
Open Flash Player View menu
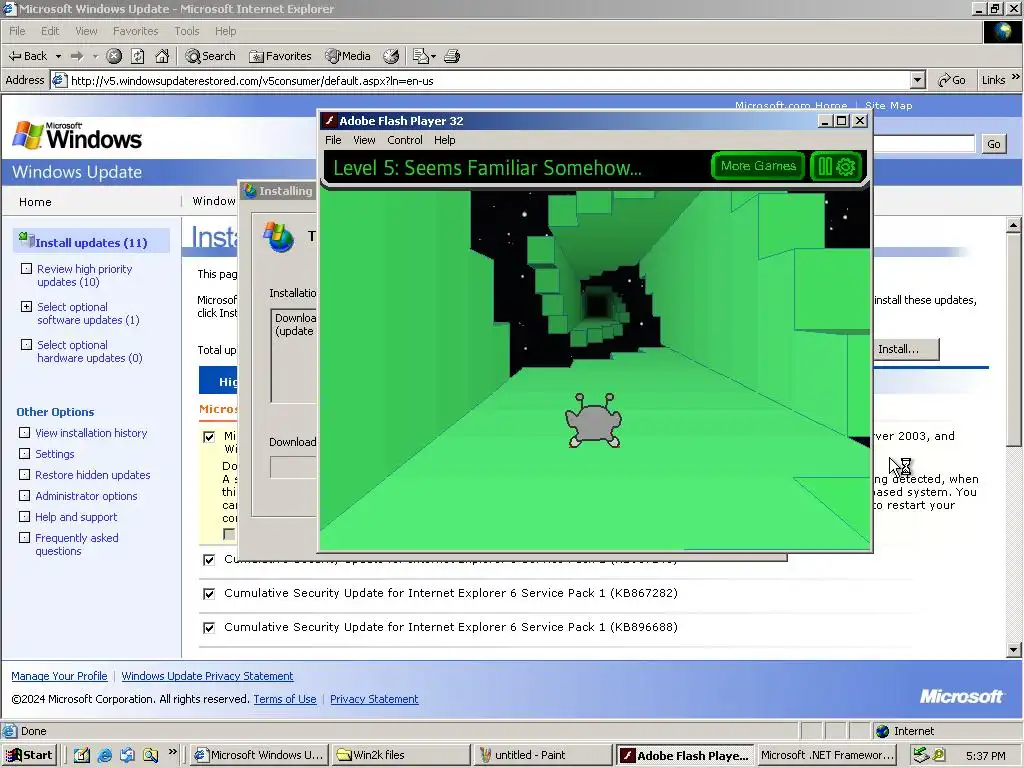pos(364,140)
